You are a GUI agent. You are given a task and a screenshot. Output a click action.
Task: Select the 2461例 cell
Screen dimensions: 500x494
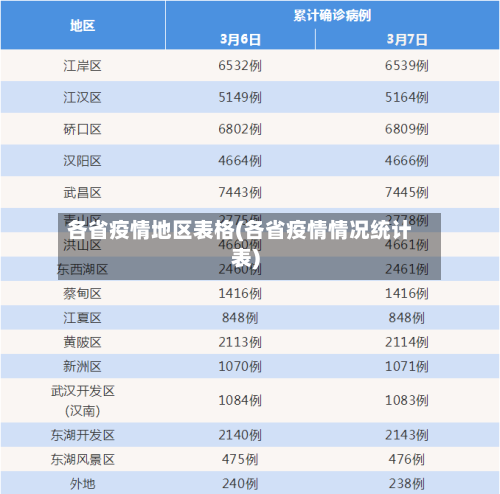[407, 269]
